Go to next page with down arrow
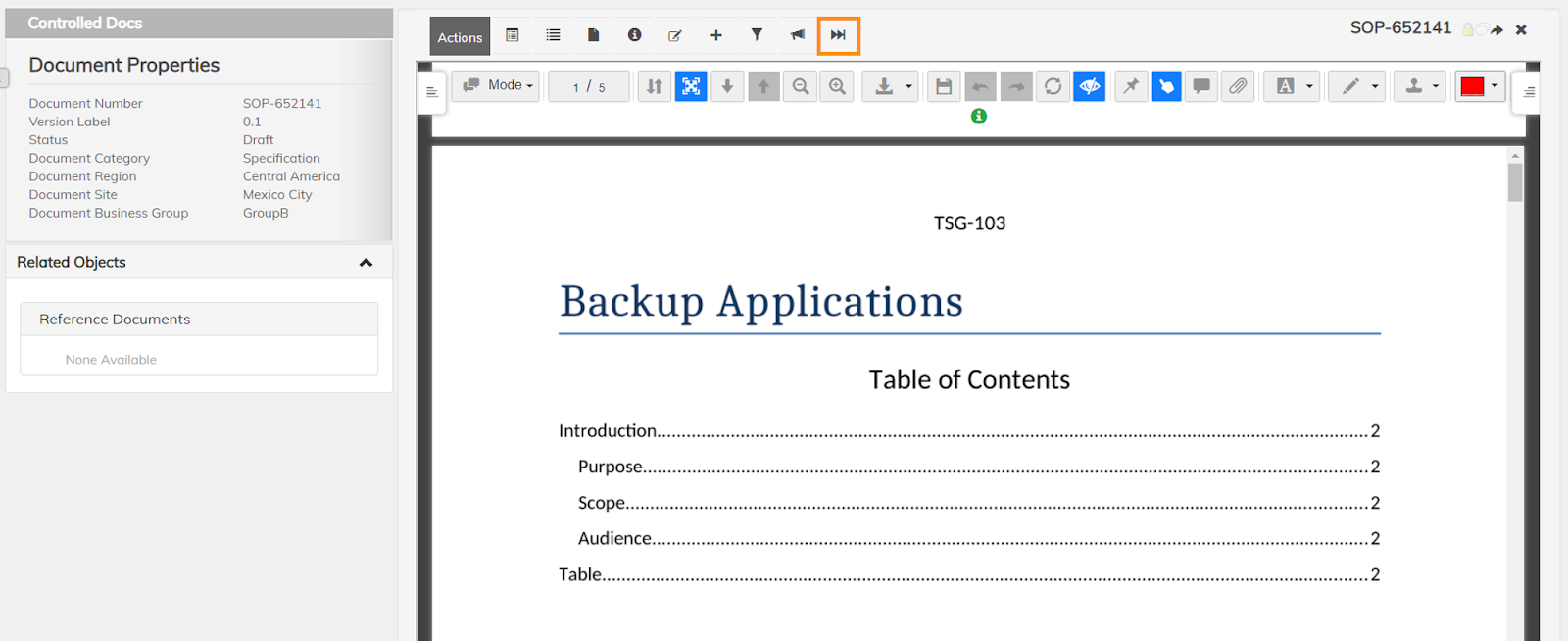 pos(727,86)
